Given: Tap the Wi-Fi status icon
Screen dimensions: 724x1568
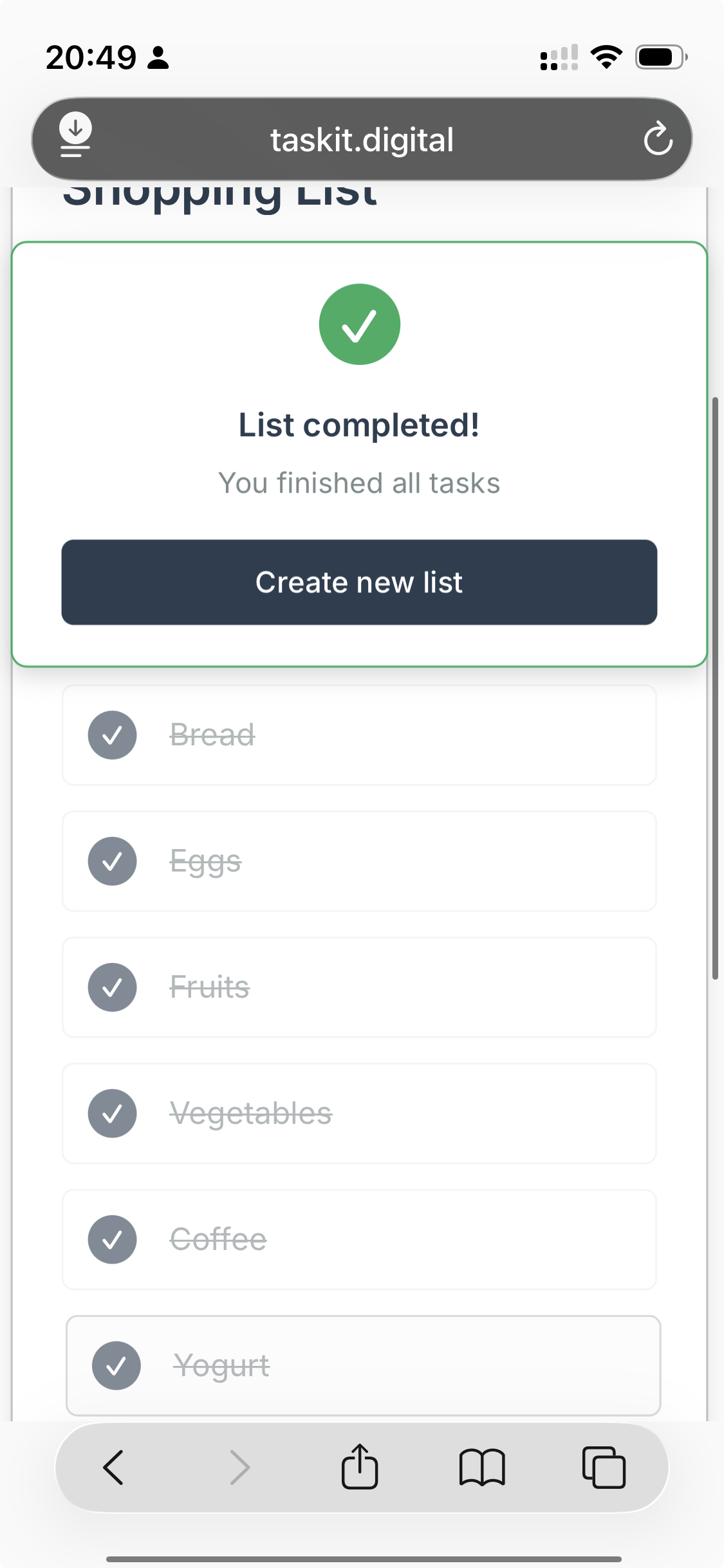Looking at the screenshot, I should point(606,57).
